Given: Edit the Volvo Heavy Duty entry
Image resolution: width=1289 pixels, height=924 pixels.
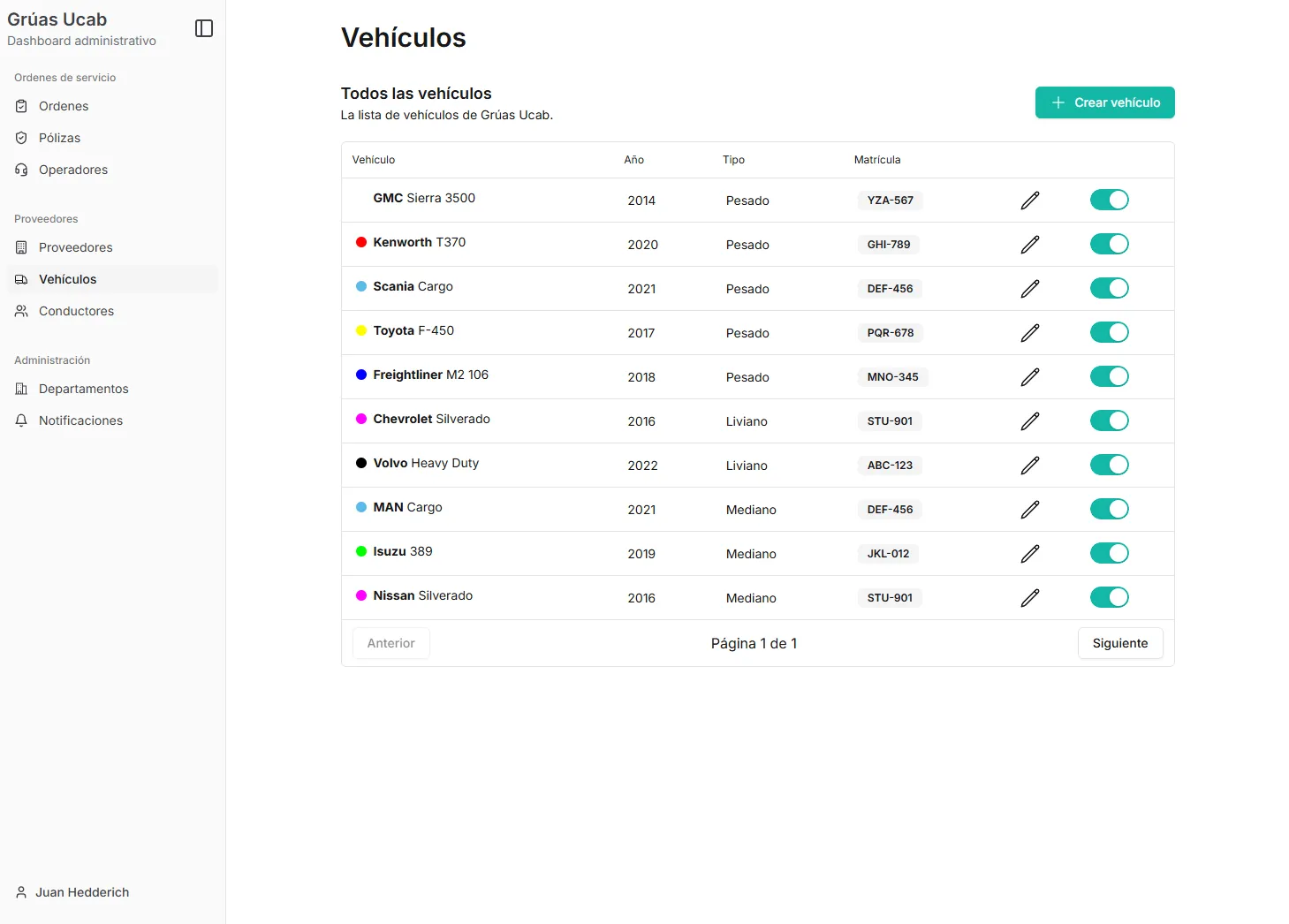Looking at the screenshot, I should pos(1029,466).
